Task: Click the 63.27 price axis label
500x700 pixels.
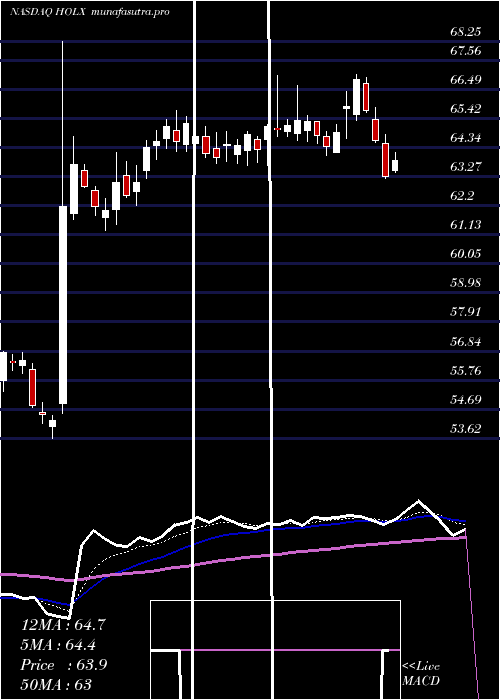Action: click(466, 167)
